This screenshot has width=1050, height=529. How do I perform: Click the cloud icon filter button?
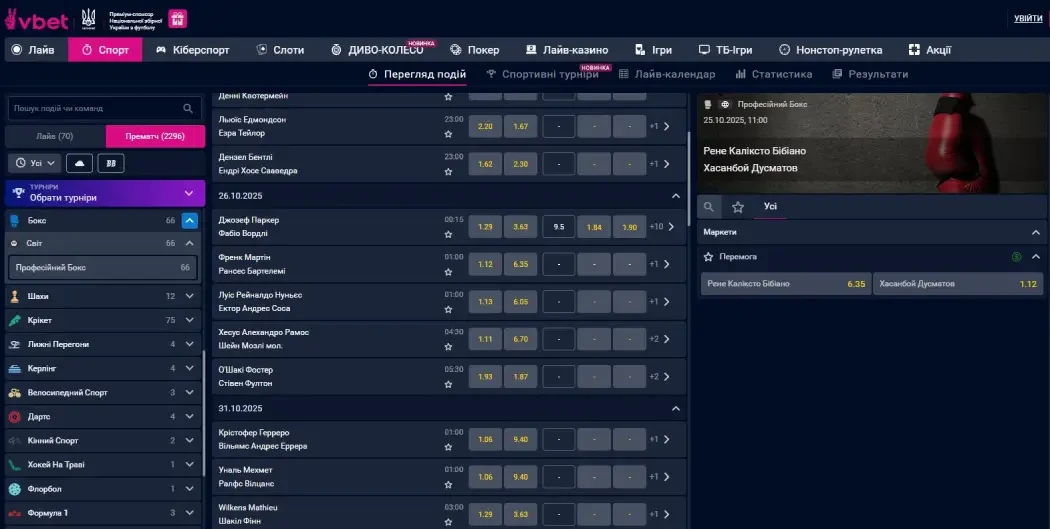tap(80, 163)
